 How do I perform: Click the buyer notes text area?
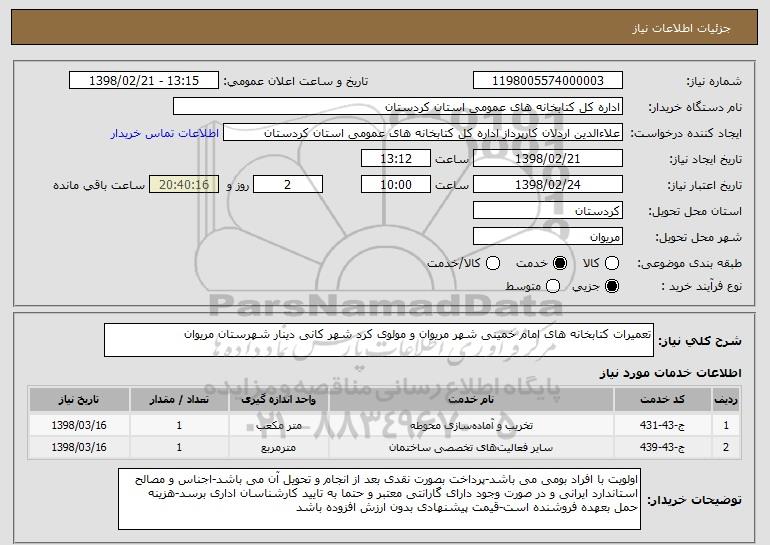[x=379, y=499]
